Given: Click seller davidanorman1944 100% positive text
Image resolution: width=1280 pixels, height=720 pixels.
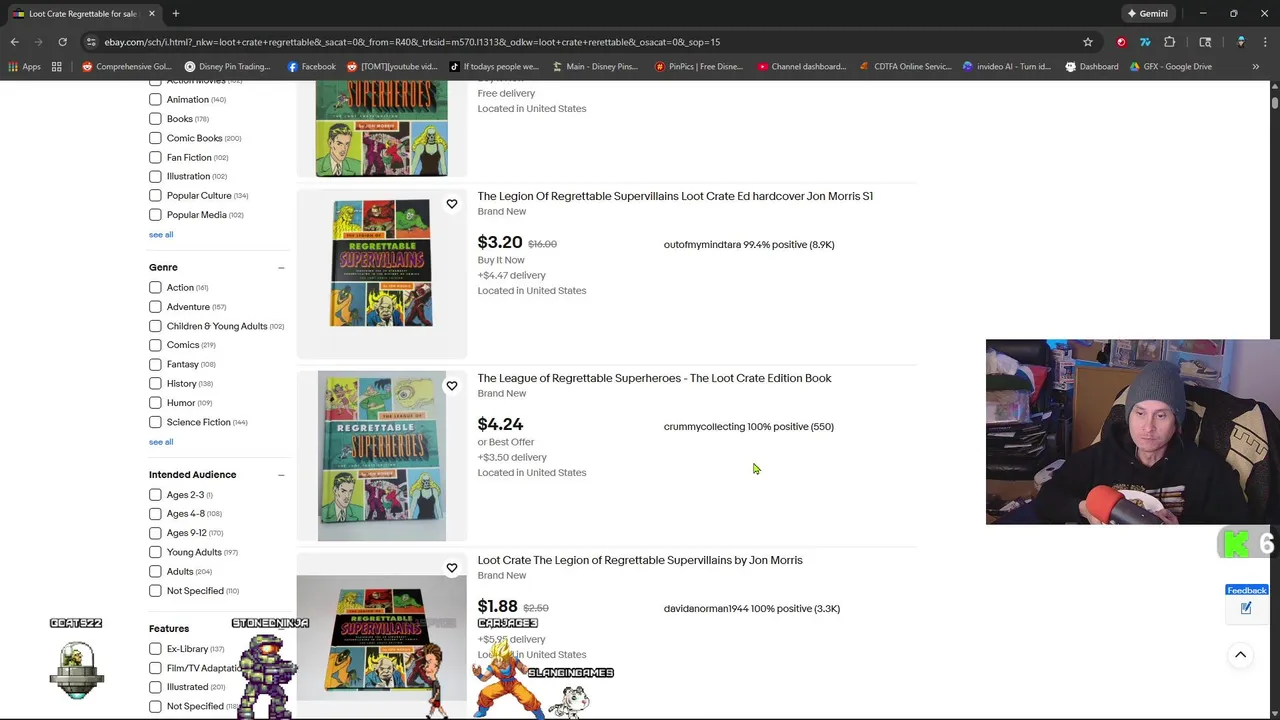Looking at the screenshot, I should pyautogui.click(x=751, y=608).
